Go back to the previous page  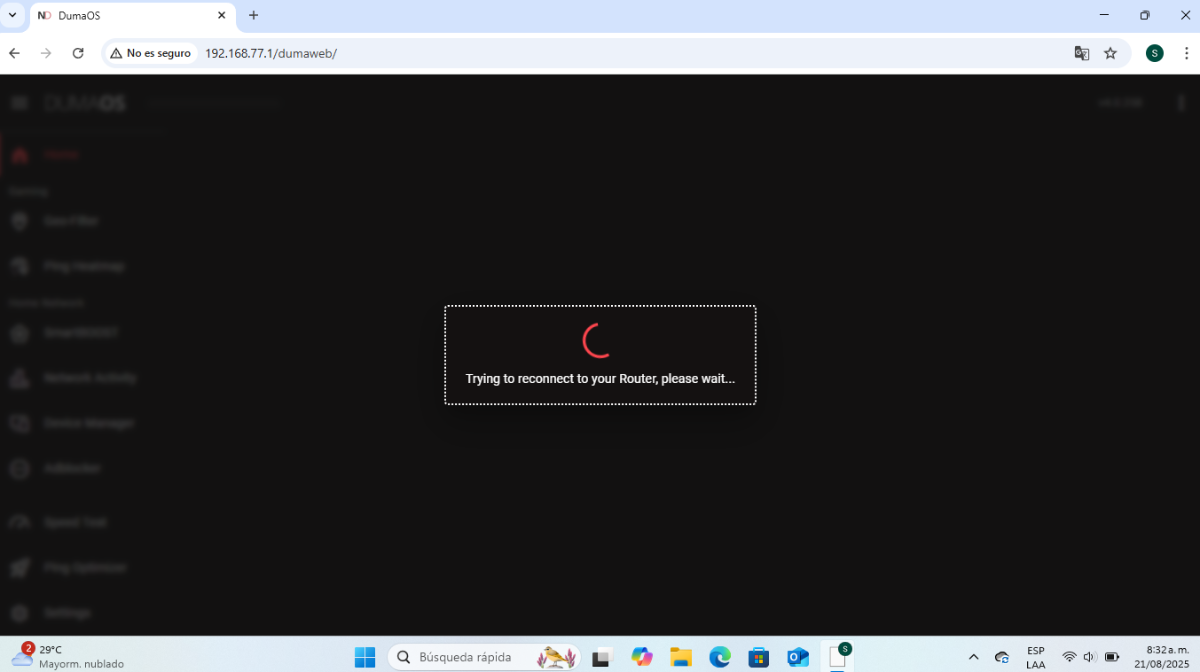click(15, 53)
